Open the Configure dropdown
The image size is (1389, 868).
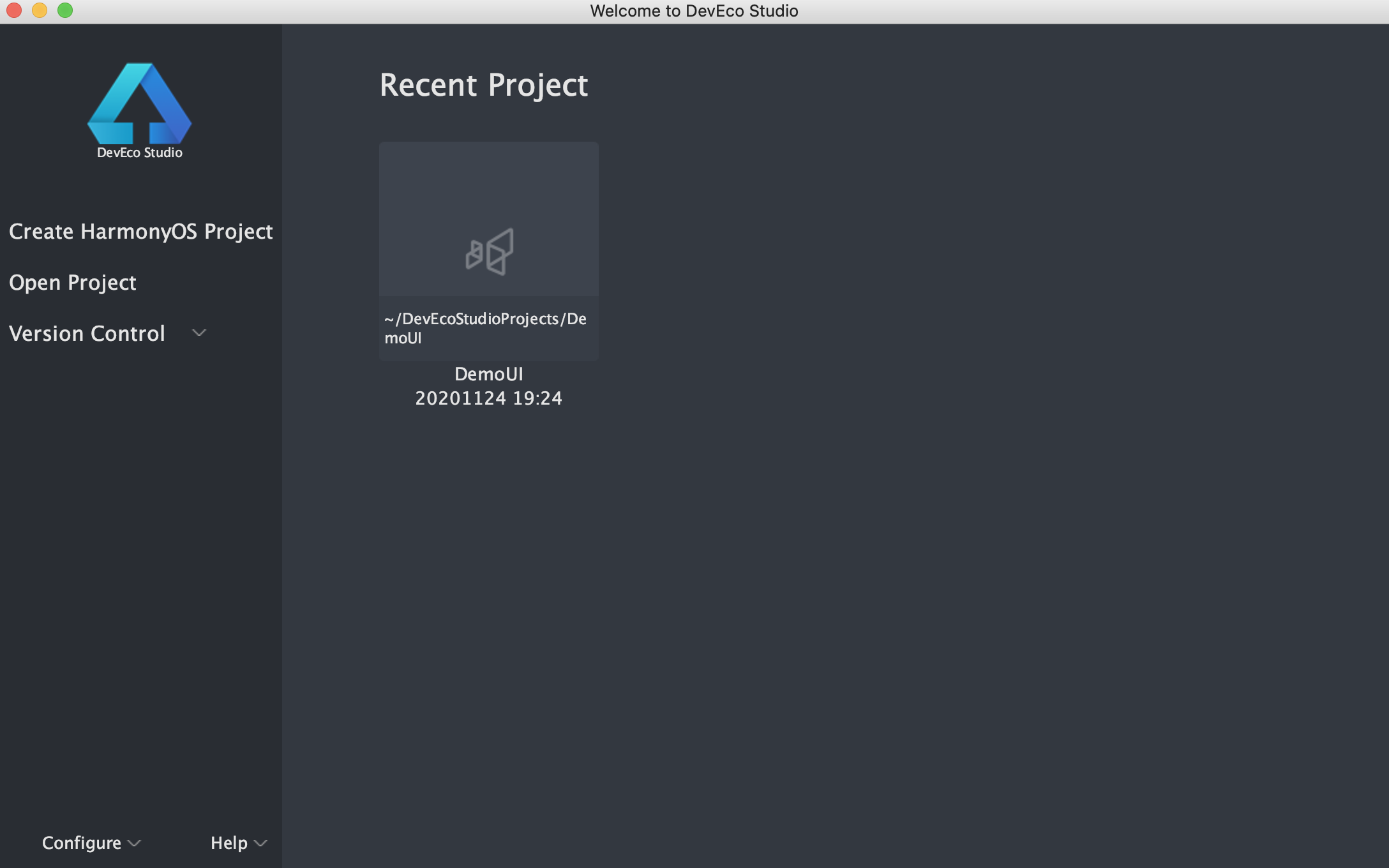91,843
